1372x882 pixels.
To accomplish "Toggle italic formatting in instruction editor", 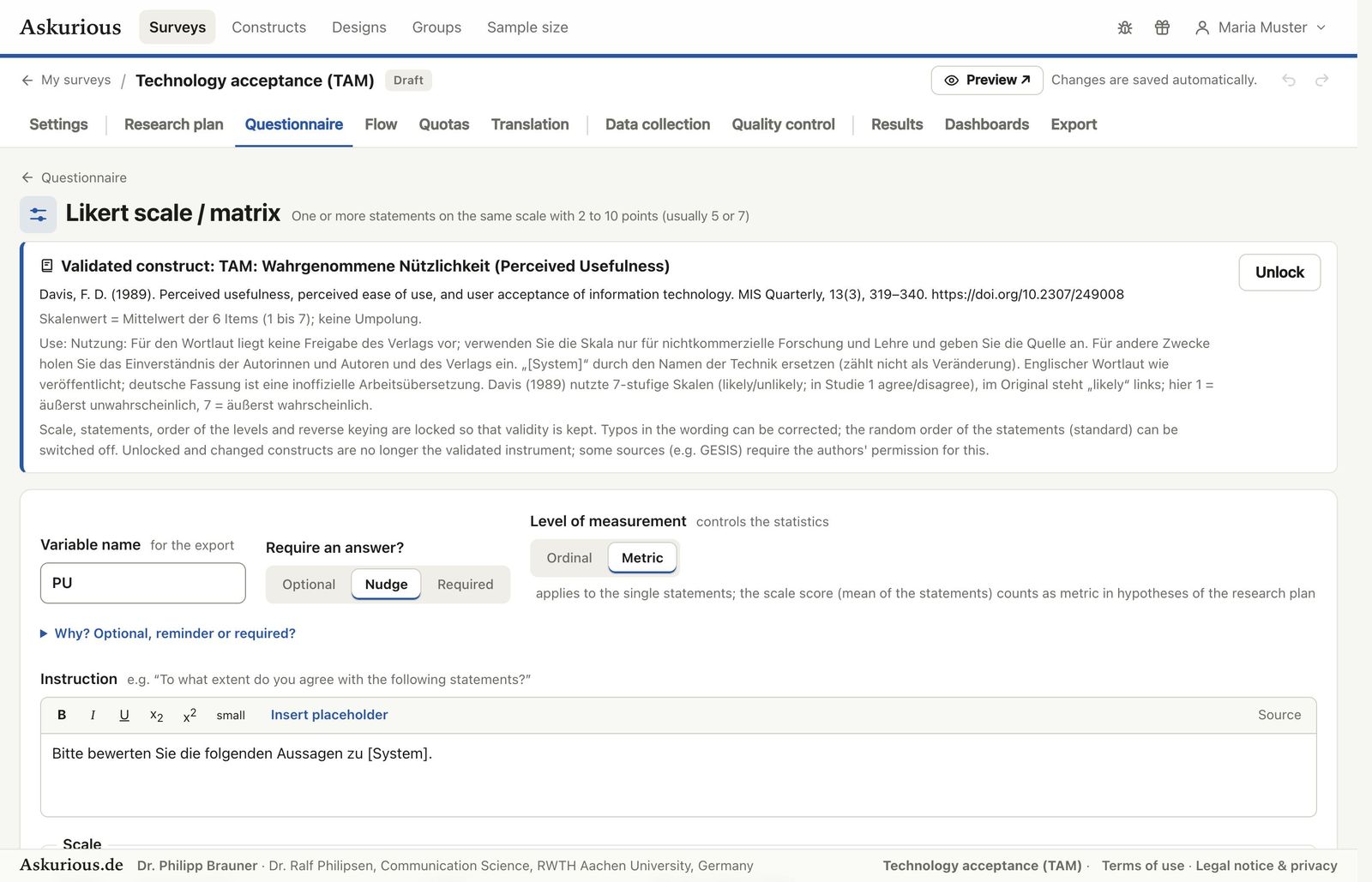I will [x=93, y=715].
